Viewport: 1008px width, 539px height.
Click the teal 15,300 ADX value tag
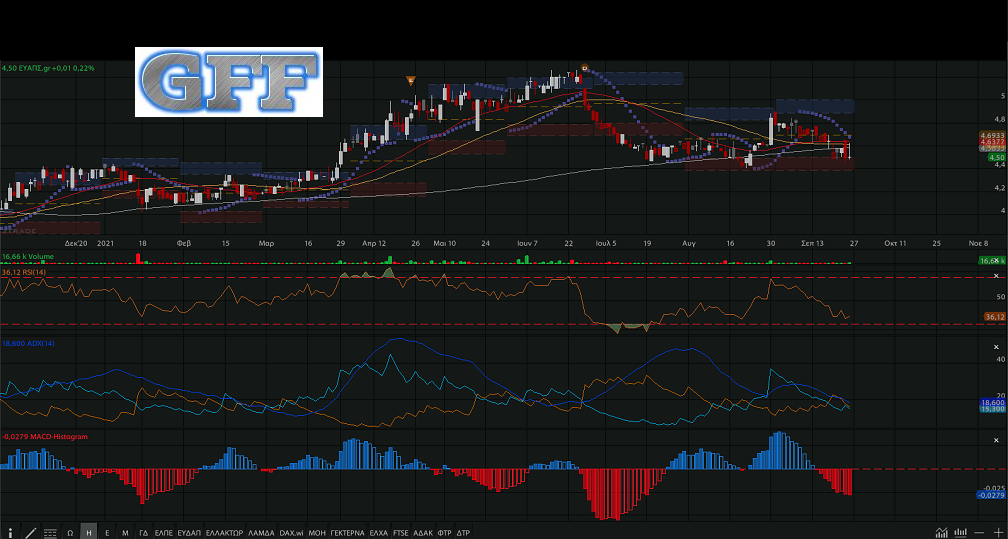point(993,409)
